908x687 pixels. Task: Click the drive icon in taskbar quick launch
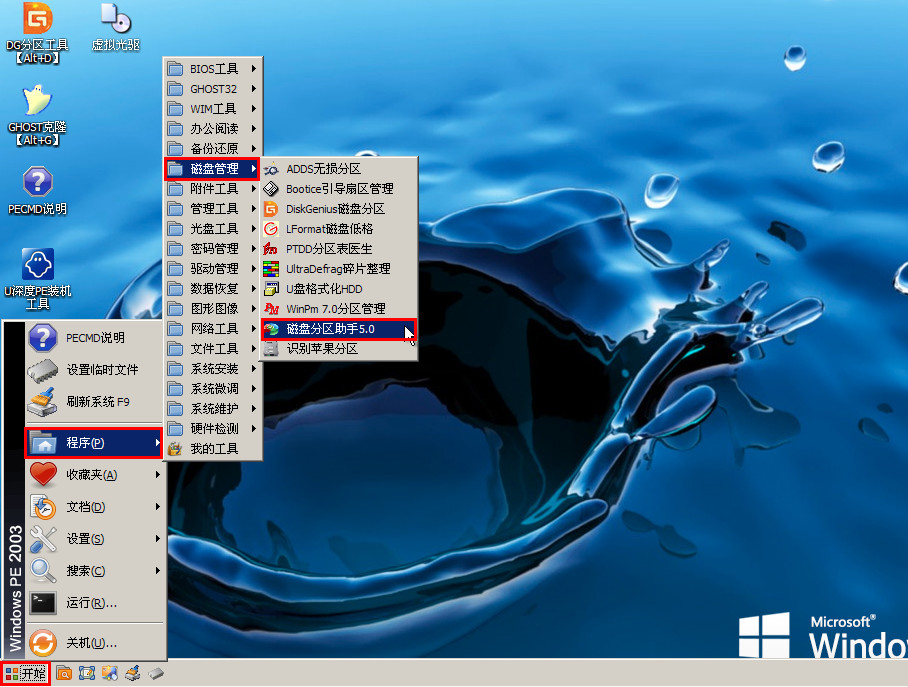click(x=155, y=673)
